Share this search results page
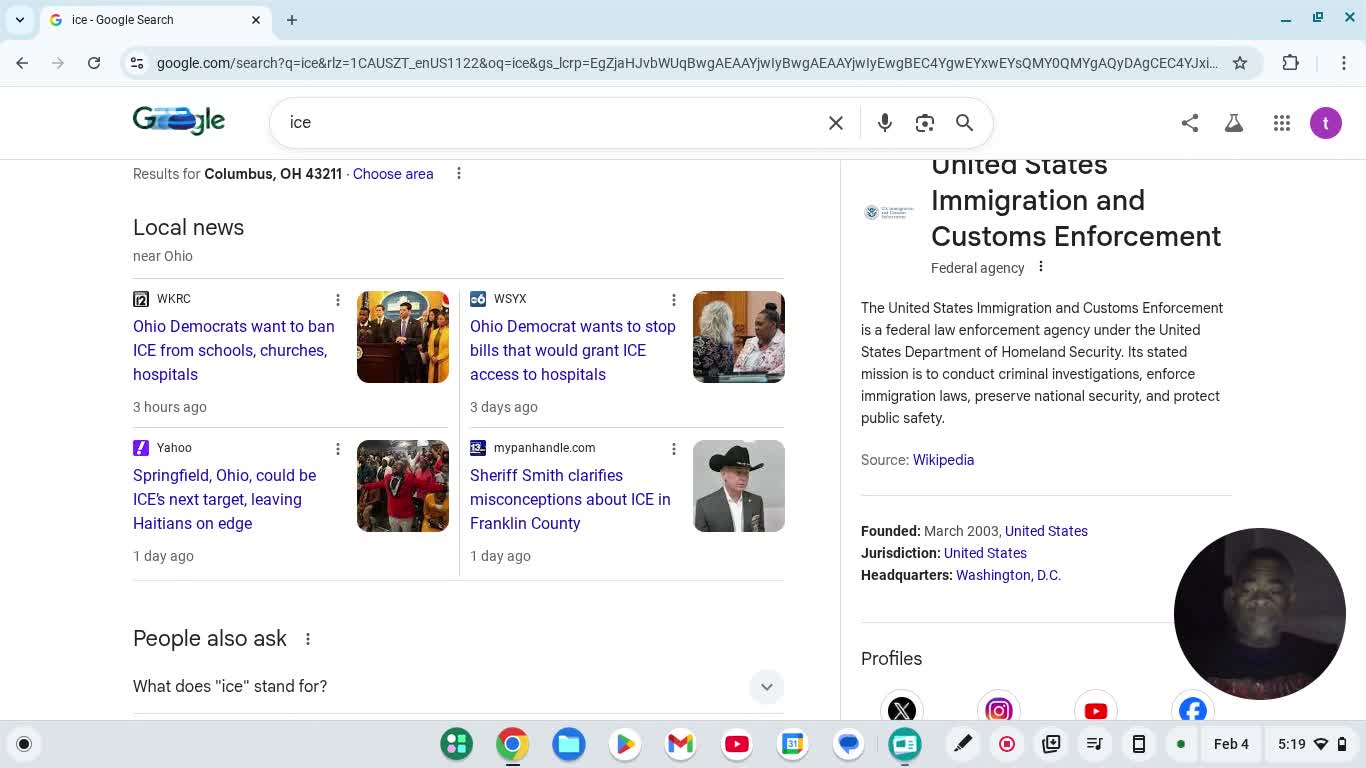 (1189, 123)
